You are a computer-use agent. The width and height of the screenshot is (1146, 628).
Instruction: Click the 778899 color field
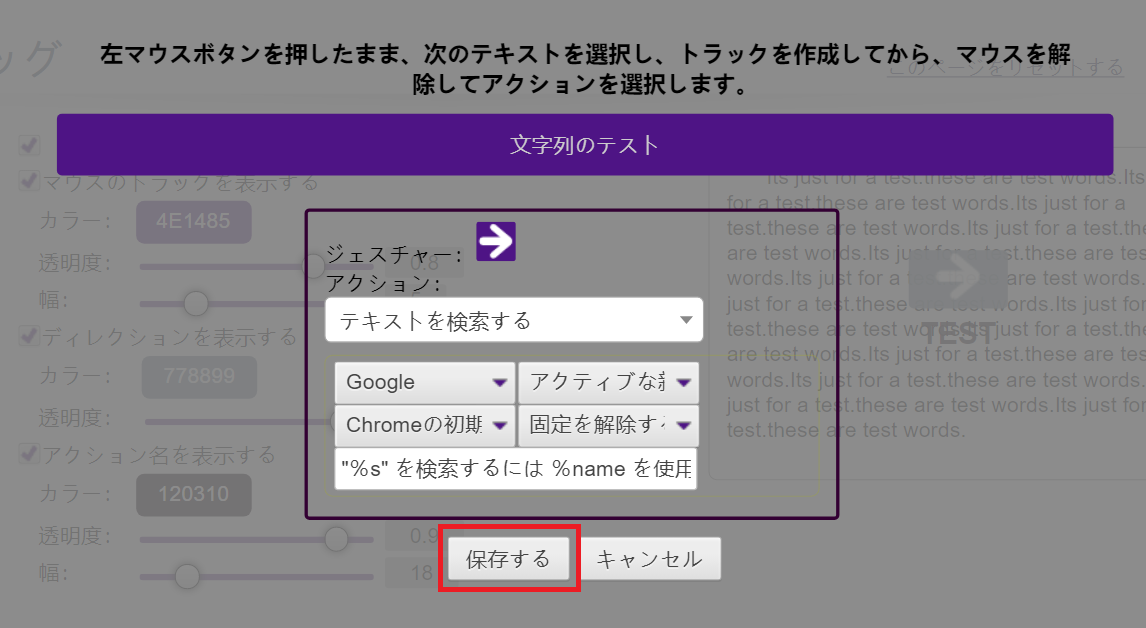click(199, 377)
